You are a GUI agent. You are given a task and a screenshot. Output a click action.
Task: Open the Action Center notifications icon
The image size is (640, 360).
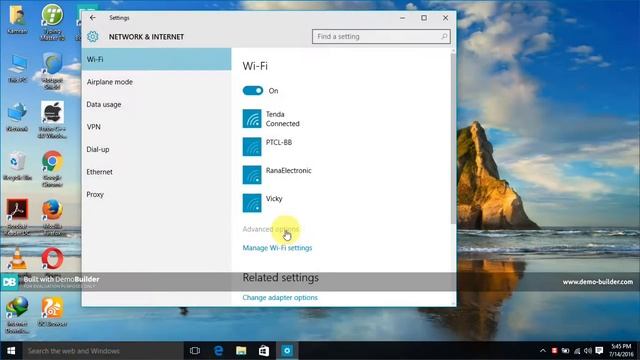coord(599,351)
